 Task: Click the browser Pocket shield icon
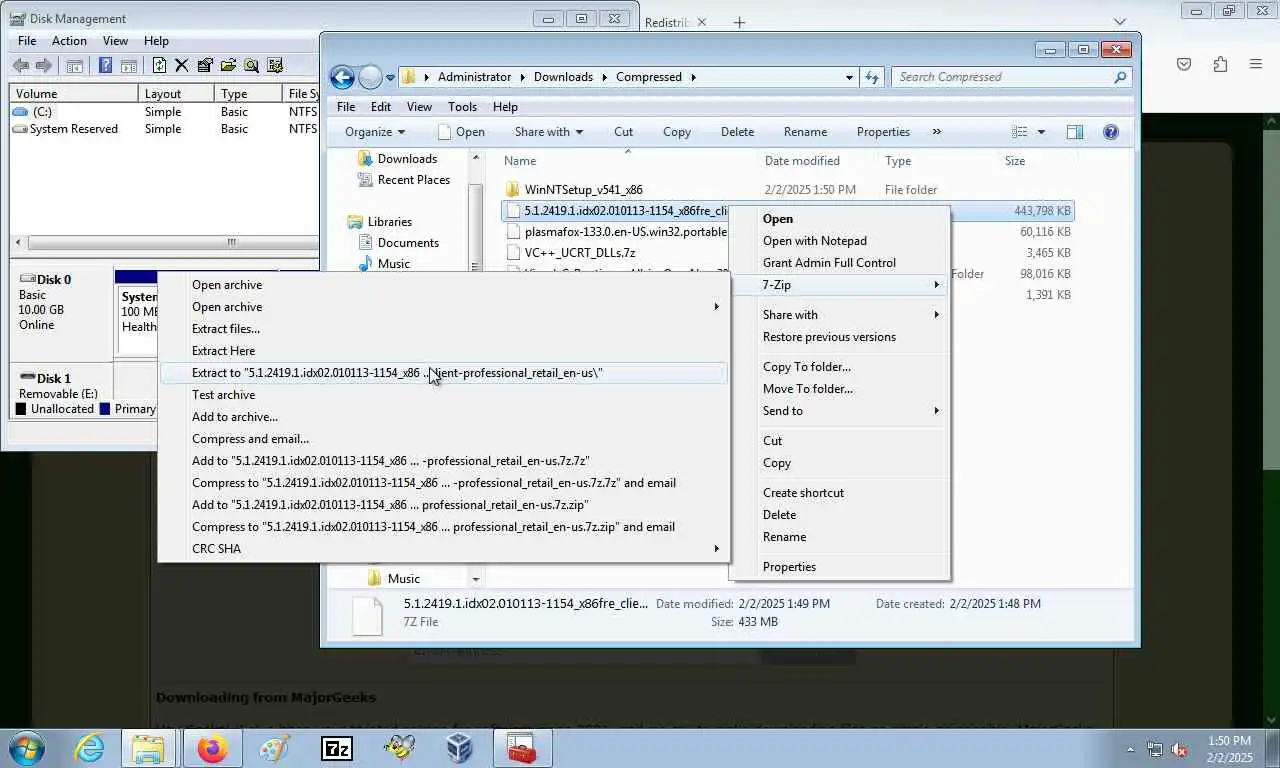(1184, 64)
